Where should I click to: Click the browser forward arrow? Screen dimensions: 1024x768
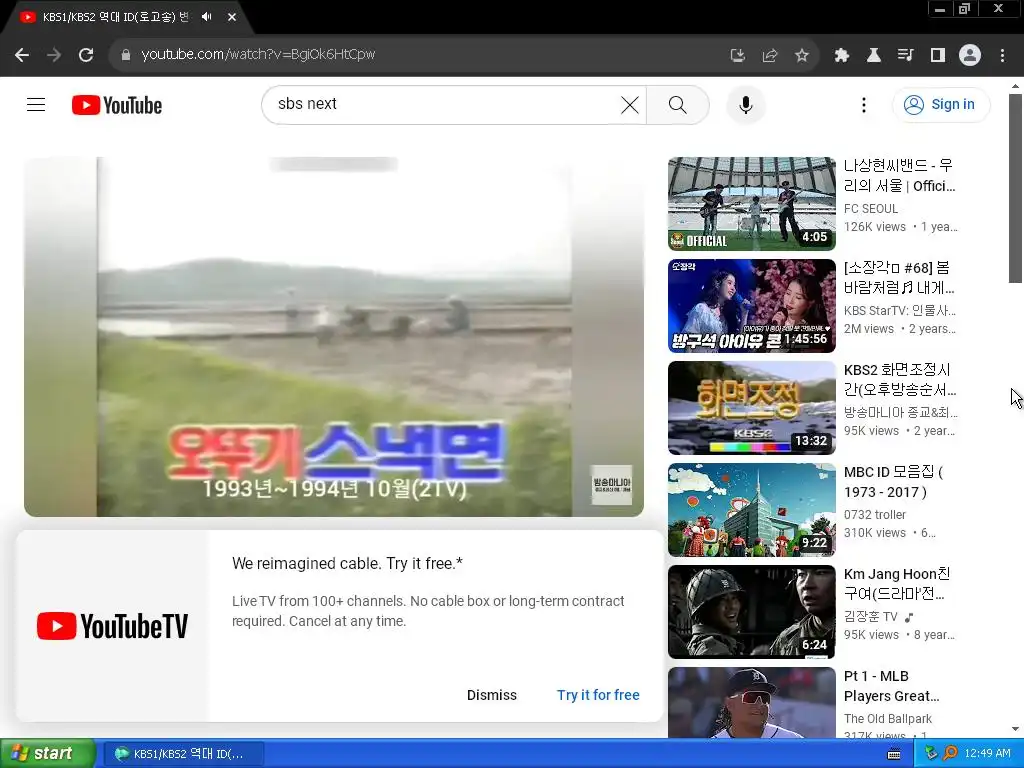[x=54, y=55]
